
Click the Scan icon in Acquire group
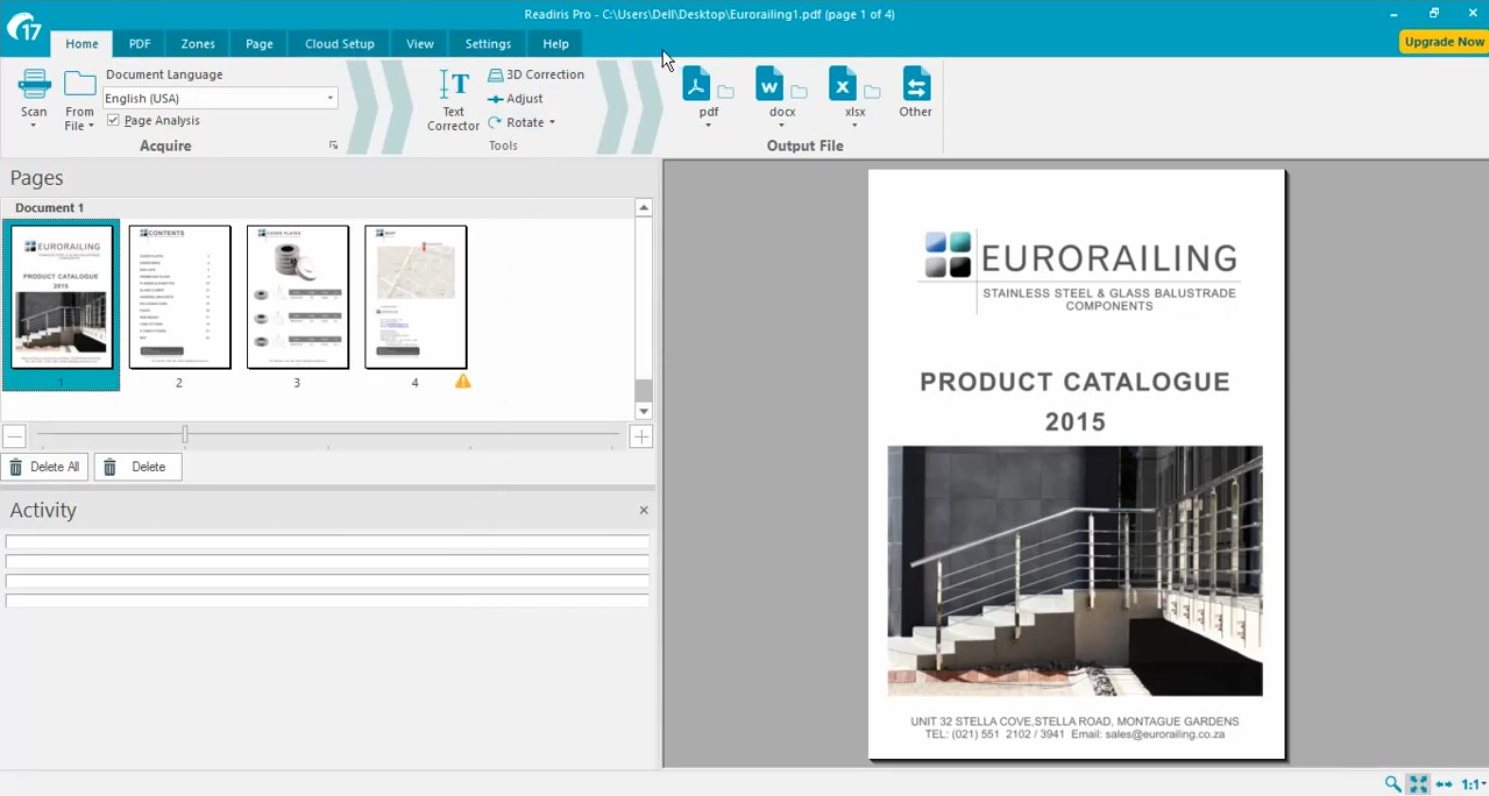(34, 86)
